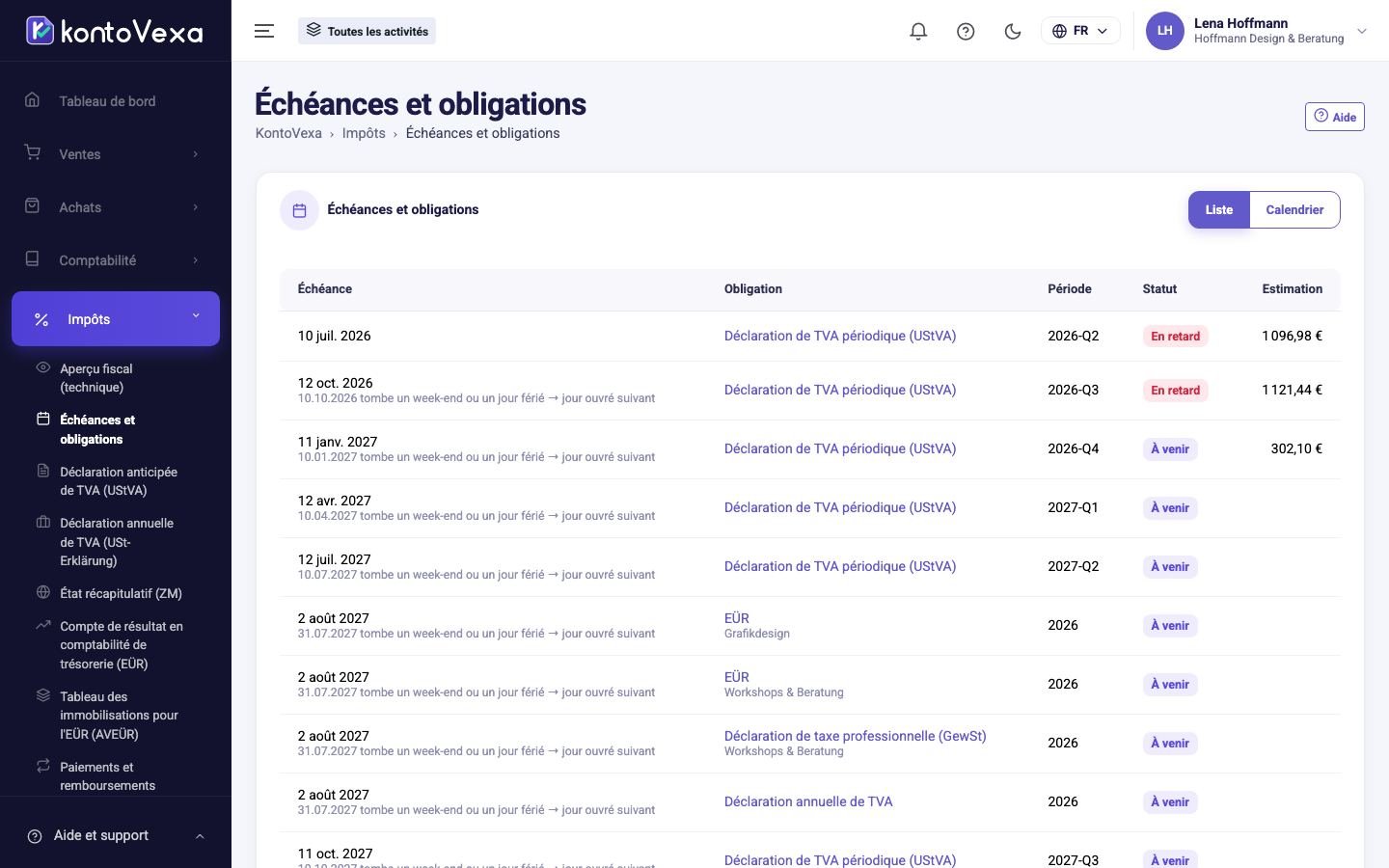Collapse sidebar with hamburger menu icon

click(x=264, y=31)
